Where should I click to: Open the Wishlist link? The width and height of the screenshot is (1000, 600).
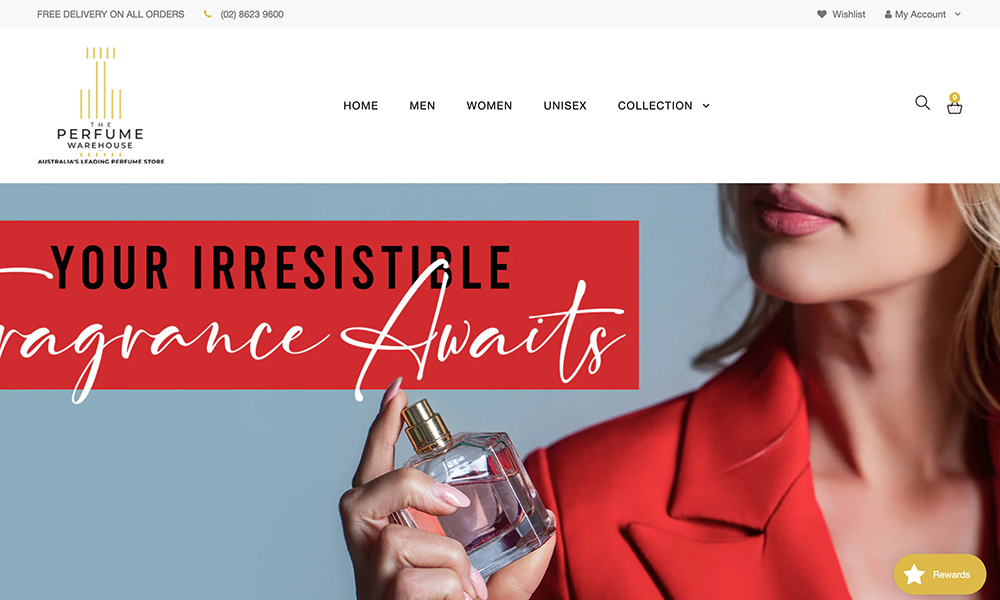tap(848, 14)
